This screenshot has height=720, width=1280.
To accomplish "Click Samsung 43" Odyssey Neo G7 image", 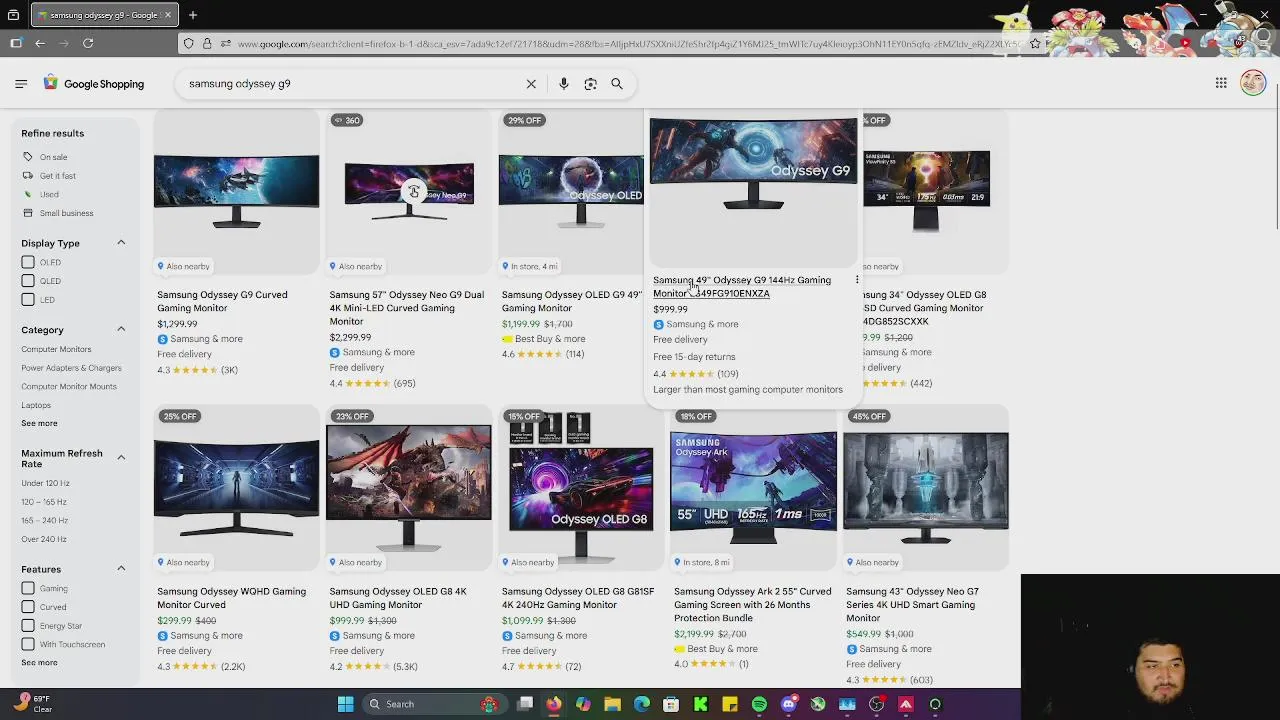I will (x=926, y=488).
